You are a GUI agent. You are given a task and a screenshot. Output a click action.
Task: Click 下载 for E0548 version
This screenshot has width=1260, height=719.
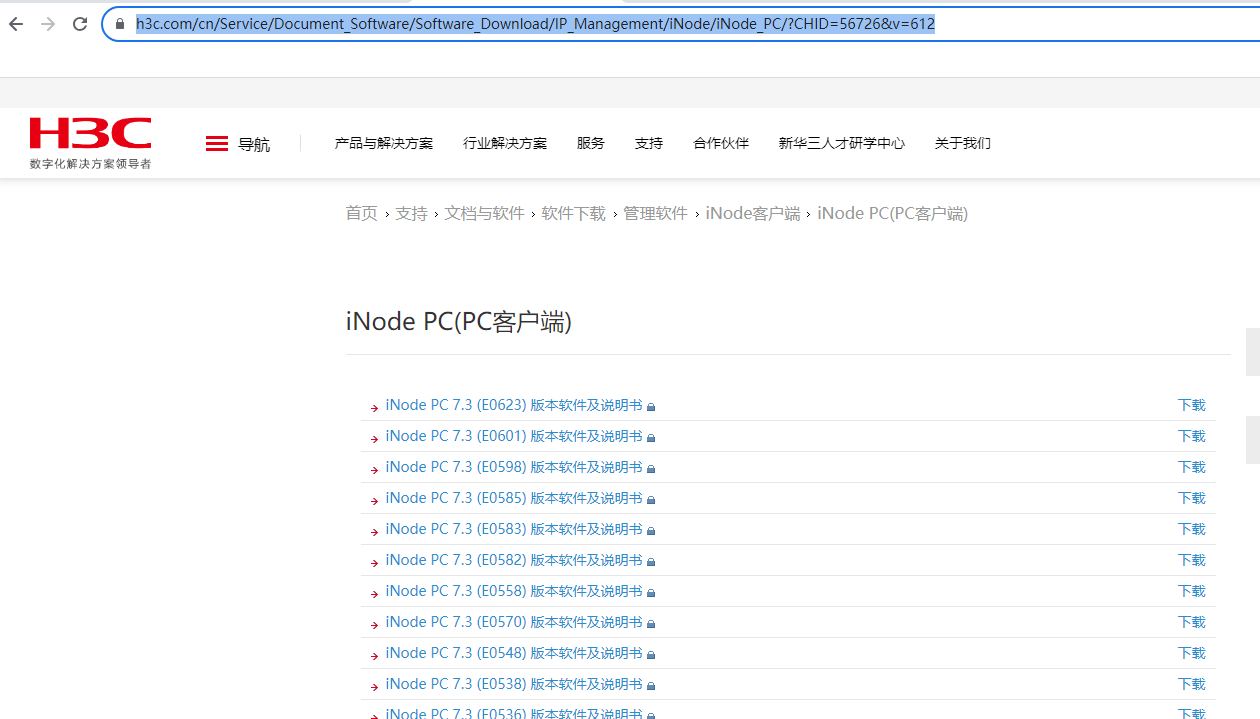[x=1191, y=653]
